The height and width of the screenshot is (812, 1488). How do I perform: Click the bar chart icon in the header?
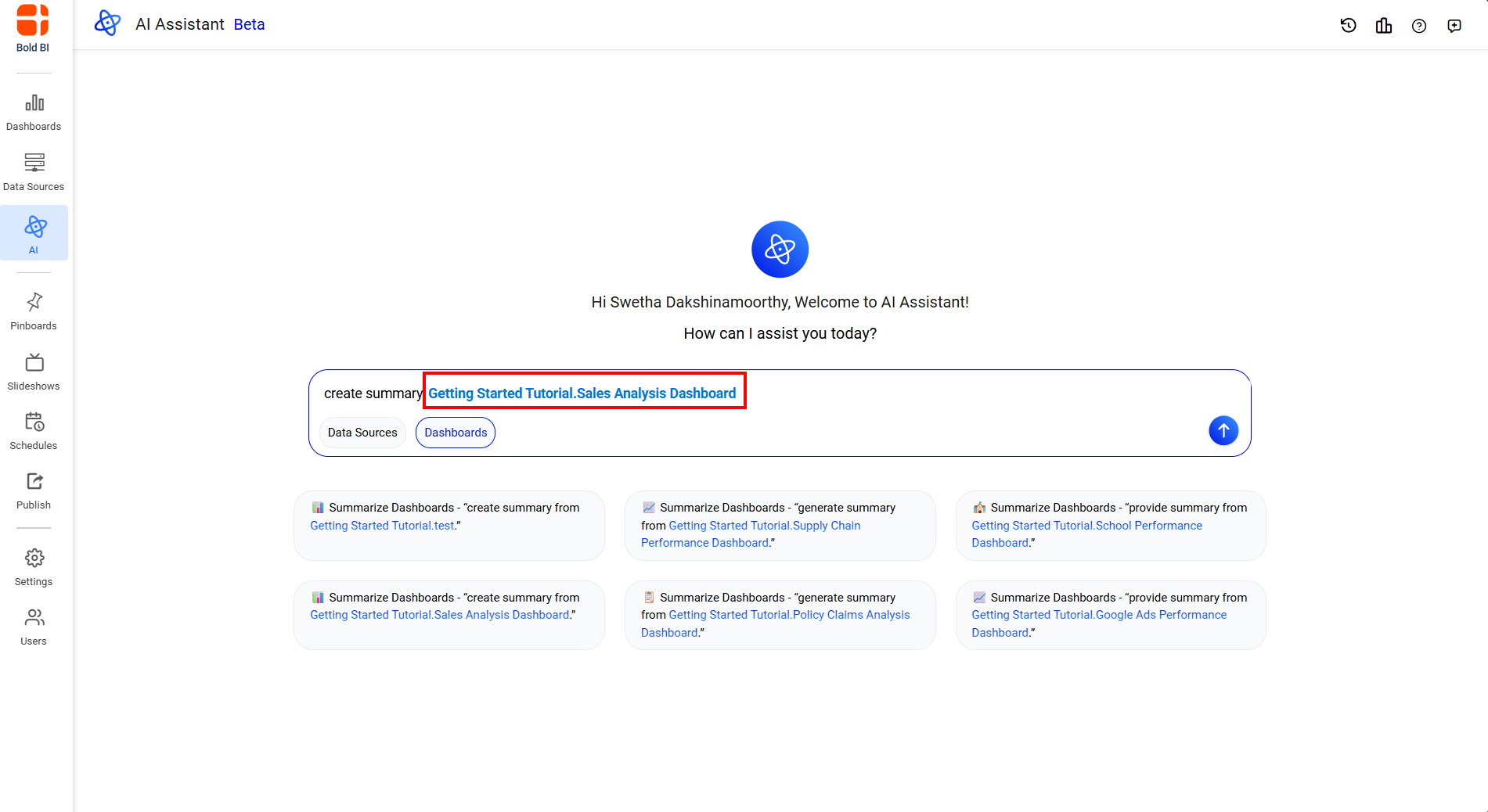pos(1383,26)
